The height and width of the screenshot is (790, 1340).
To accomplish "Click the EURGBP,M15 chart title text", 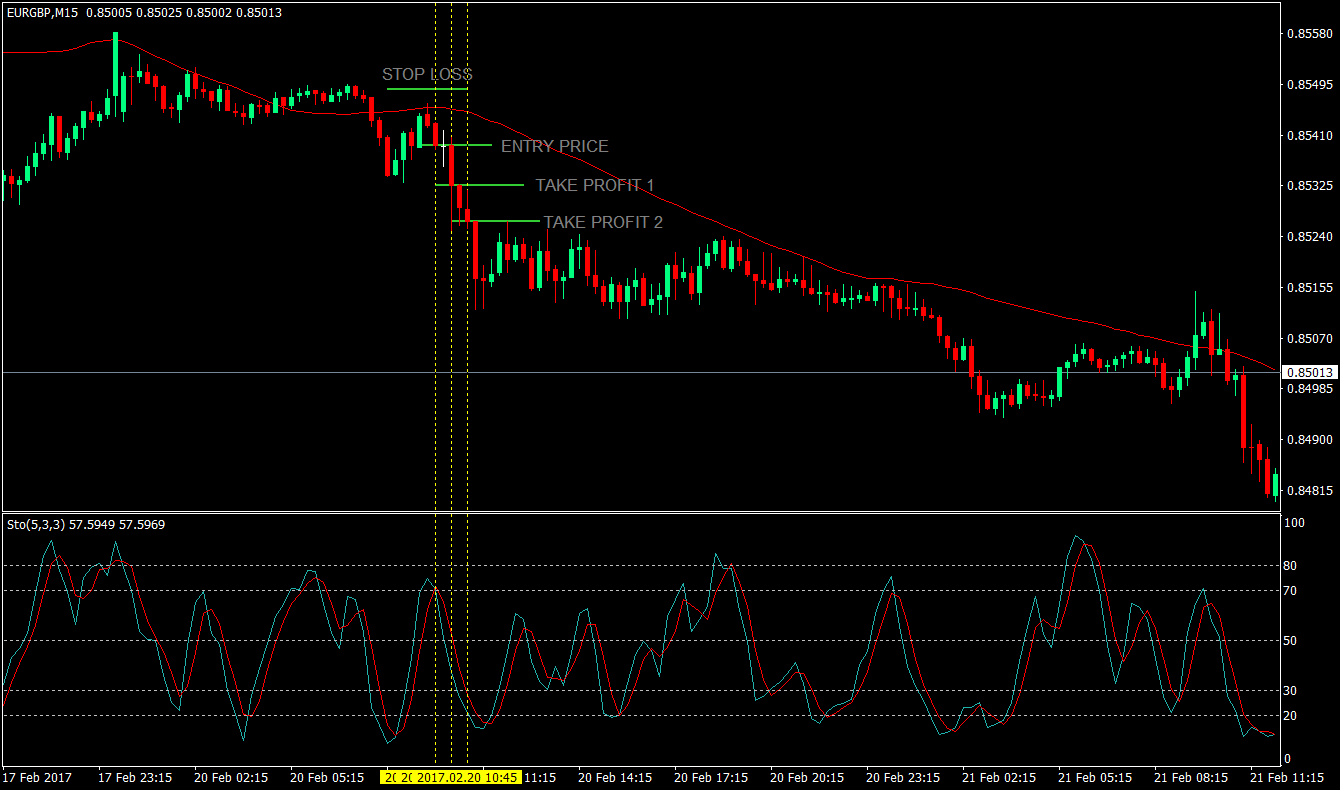I will [x=42, y=12].
